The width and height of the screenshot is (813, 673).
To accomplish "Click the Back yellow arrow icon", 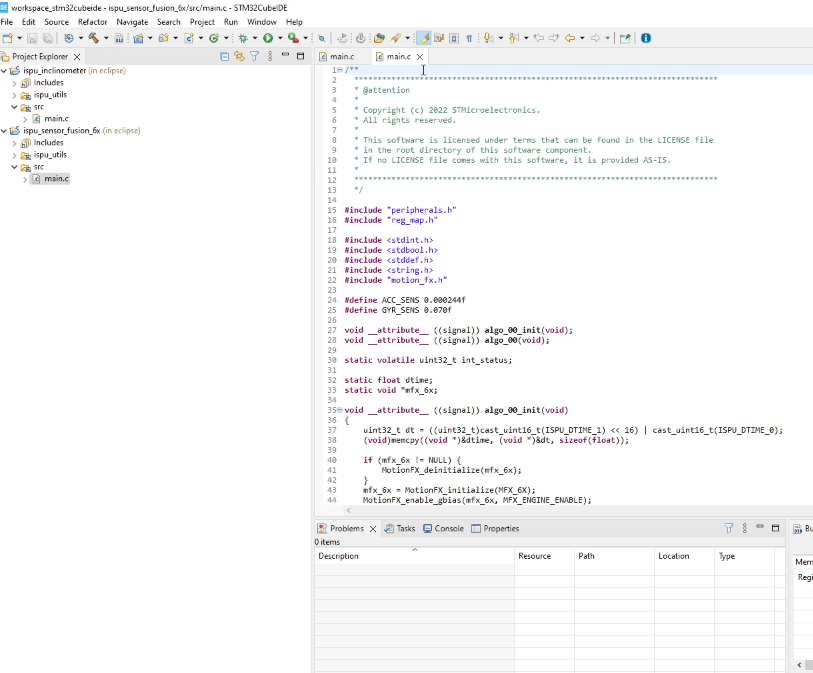I will pyautogui.click(x=570, y=38).
